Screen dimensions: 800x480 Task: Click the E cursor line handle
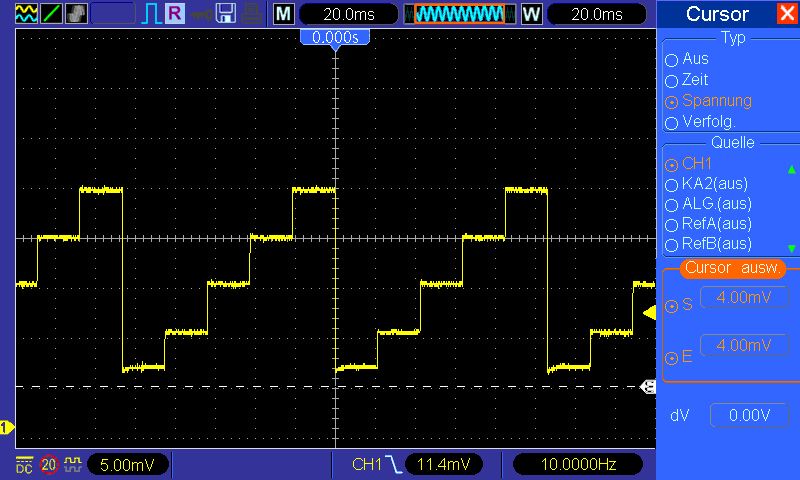[x=648, y=387]
